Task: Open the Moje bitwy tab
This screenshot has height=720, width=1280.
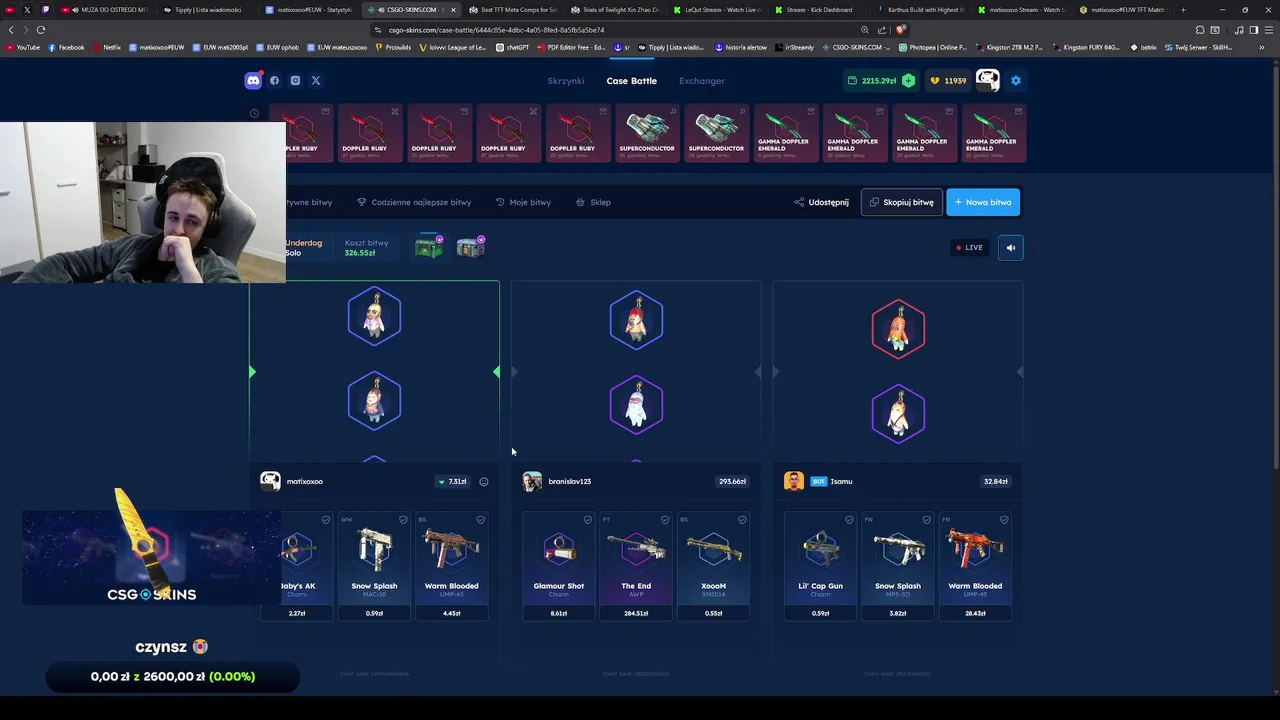Action: (523, 202)
